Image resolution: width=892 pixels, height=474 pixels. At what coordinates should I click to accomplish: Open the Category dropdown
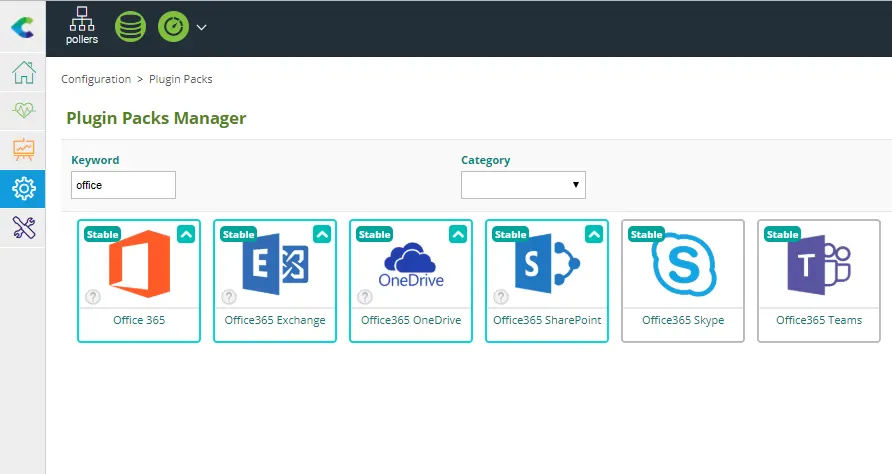pos(523,185)
